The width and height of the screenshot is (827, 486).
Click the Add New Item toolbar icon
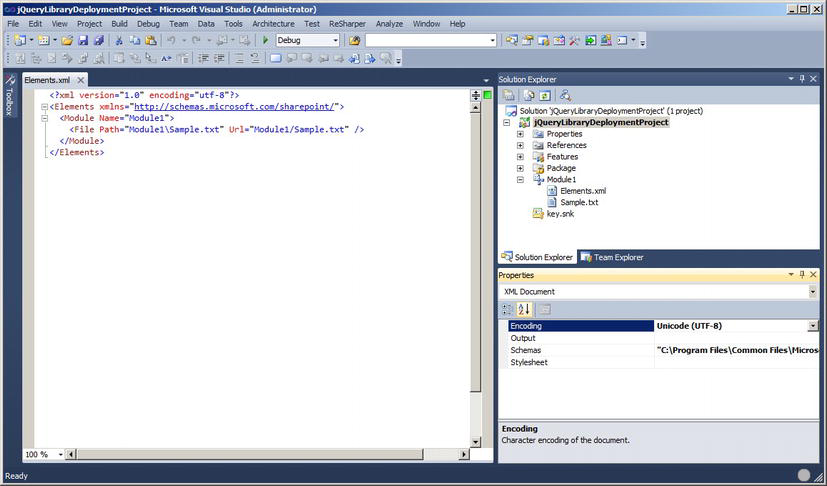point(44,40)
